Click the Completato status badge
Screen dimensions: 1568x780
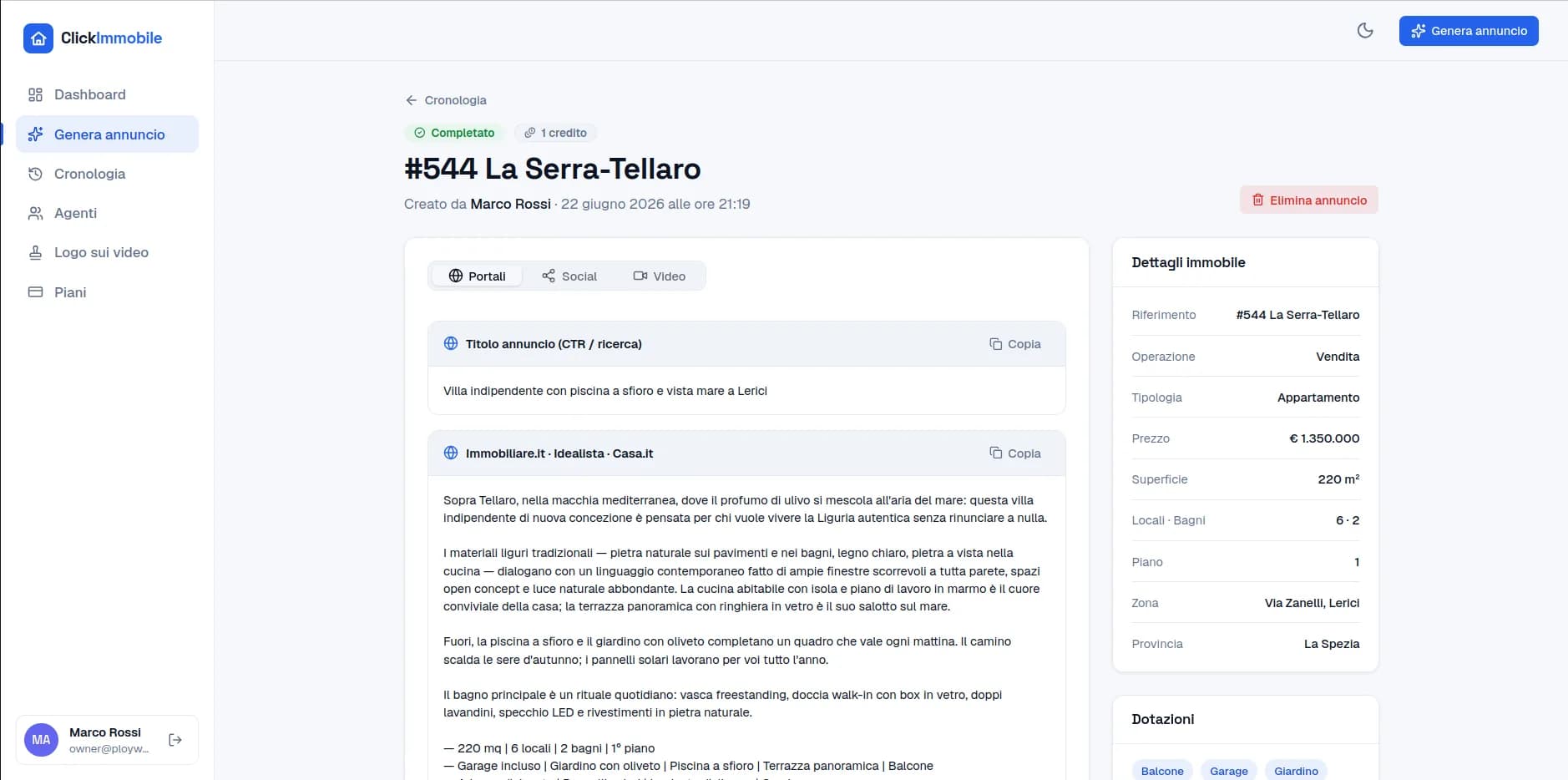click(x=454, y=133)
